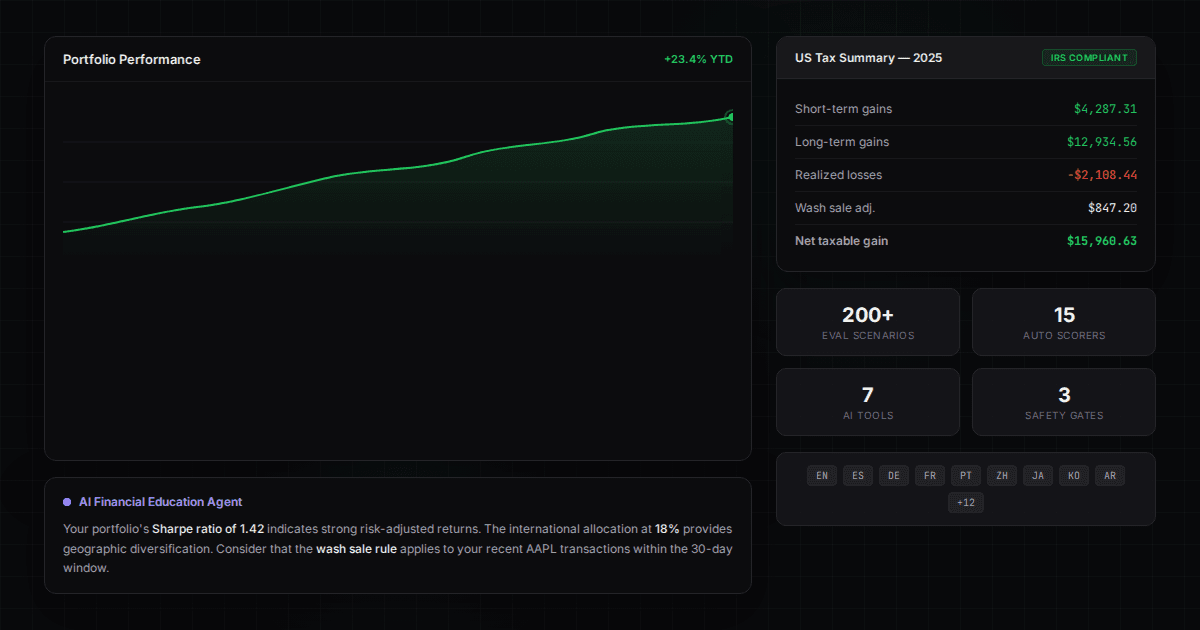
Task: Click the +23.4% YTD indicator
Action: point(698,59)
